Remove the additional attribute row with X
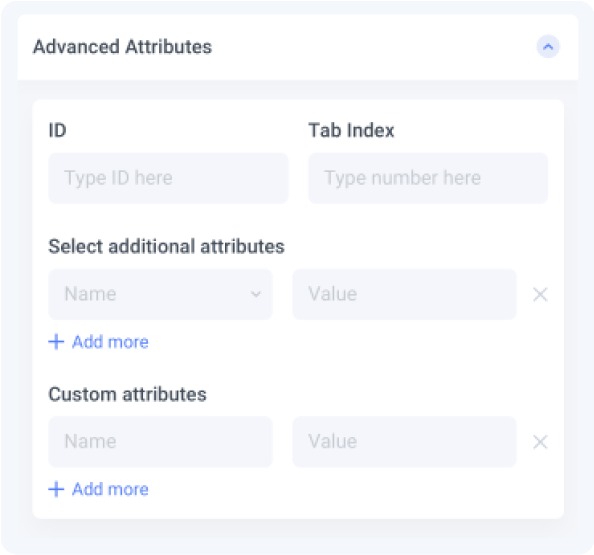Screen dimensions: 594x555 coord(540,294)
